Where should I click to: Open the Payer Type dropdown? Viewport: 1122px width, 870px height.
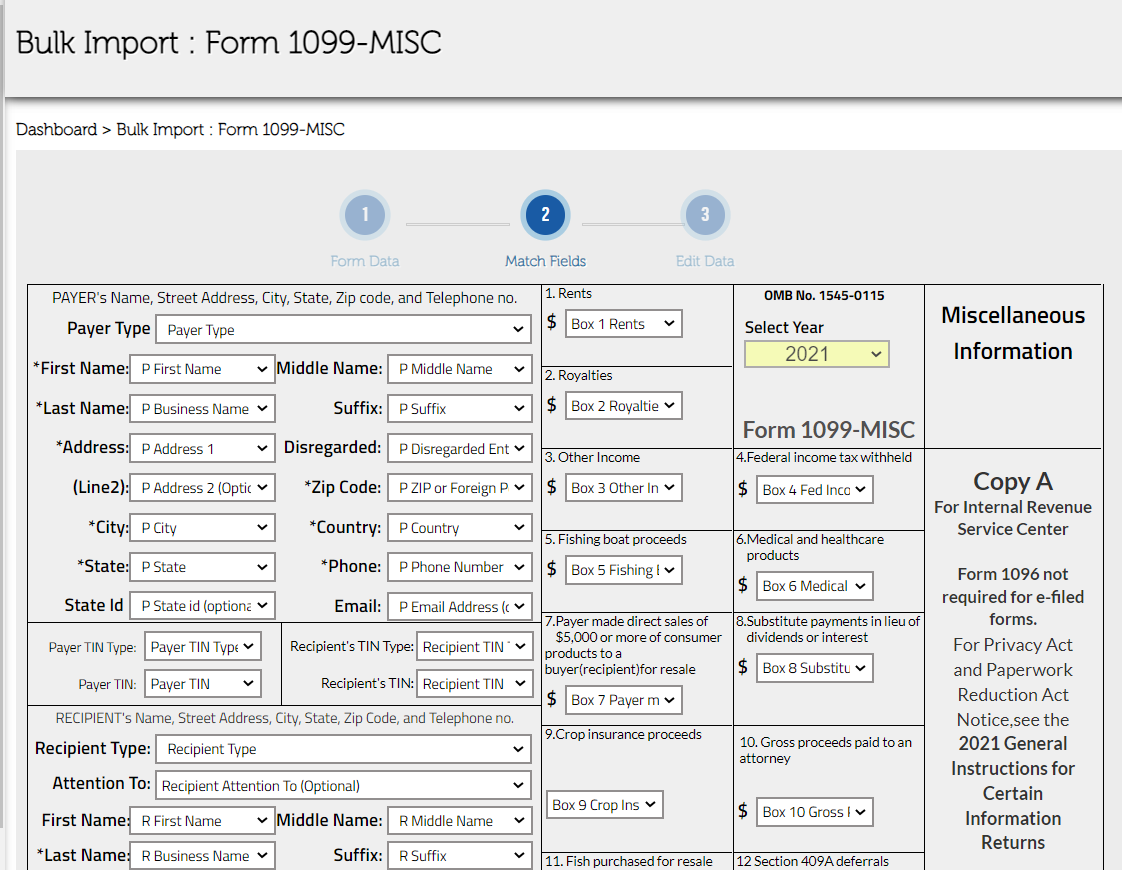coord(343,329)
